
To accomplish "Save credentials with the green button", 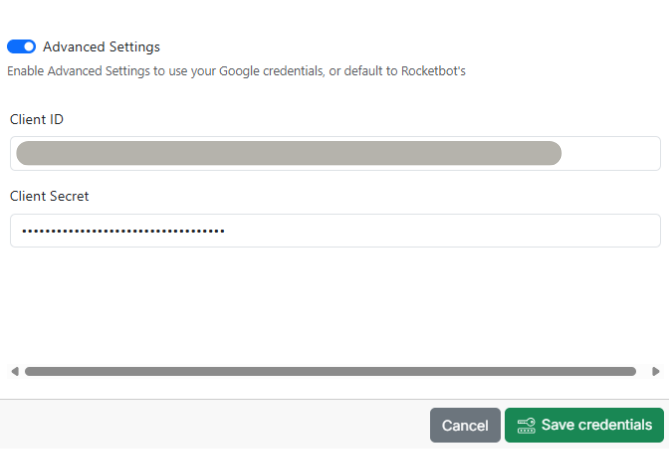I will 584,425.
